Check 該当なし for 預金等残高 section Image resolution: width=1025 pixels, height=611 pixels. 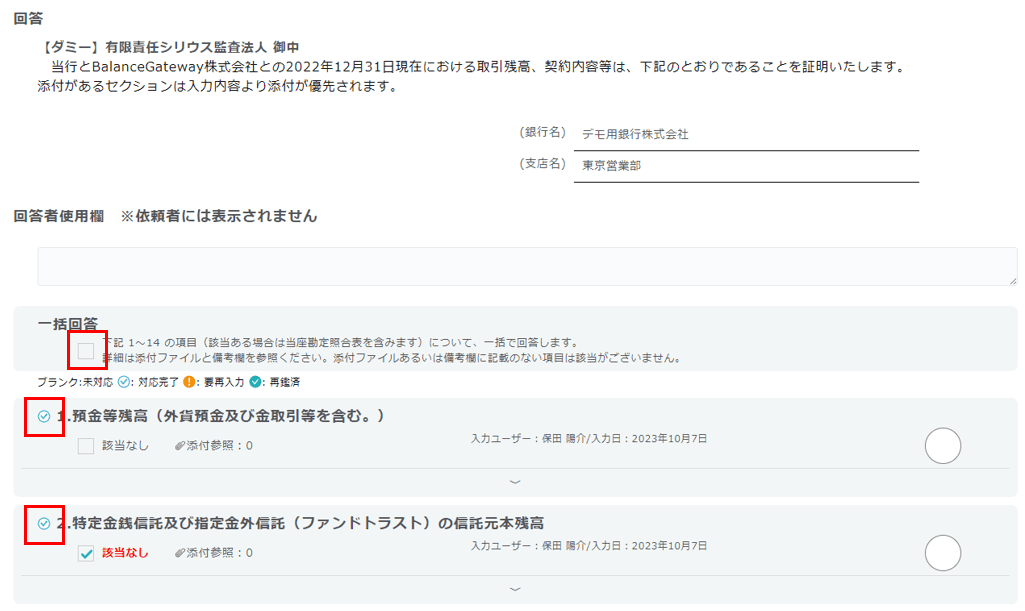[86, 446]
